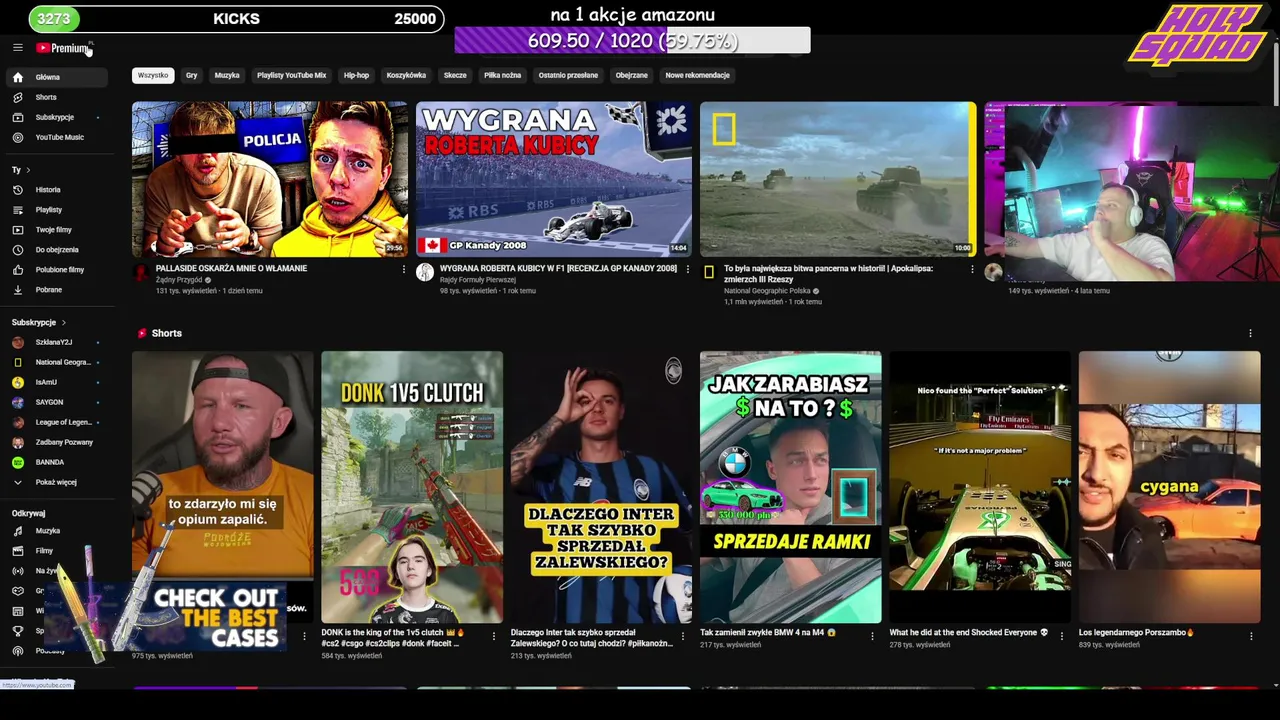Select the Gry filter chip
Image resolution: width=1280 pixels, height=720 pixels.
click(x=191, y=75)
